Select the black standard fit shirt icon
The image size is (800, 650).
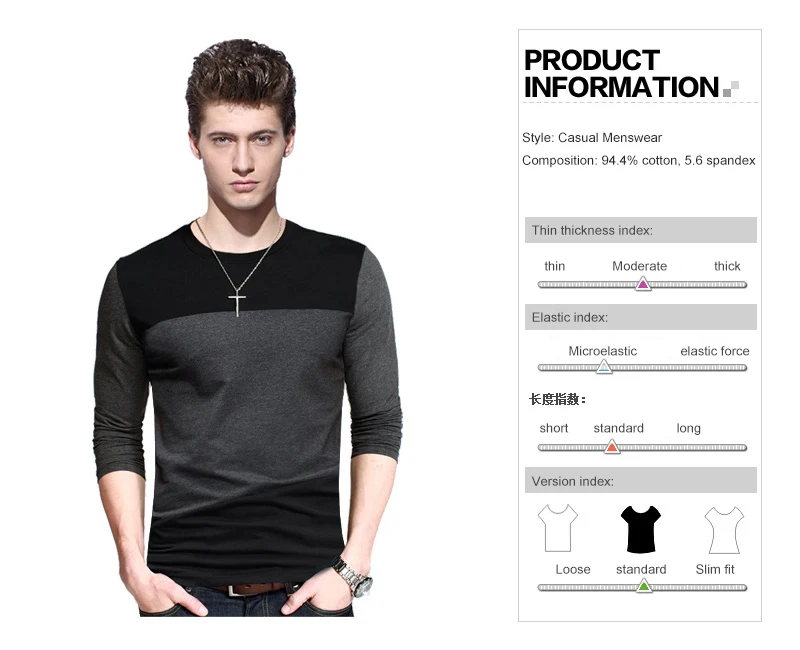[x=641, y=529]
